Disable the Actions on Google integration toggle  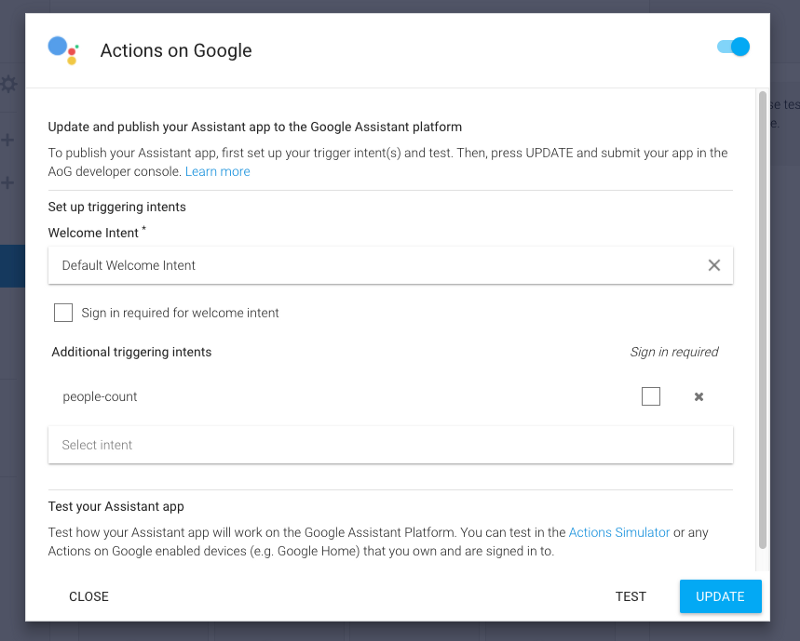(x=733, y=47)
